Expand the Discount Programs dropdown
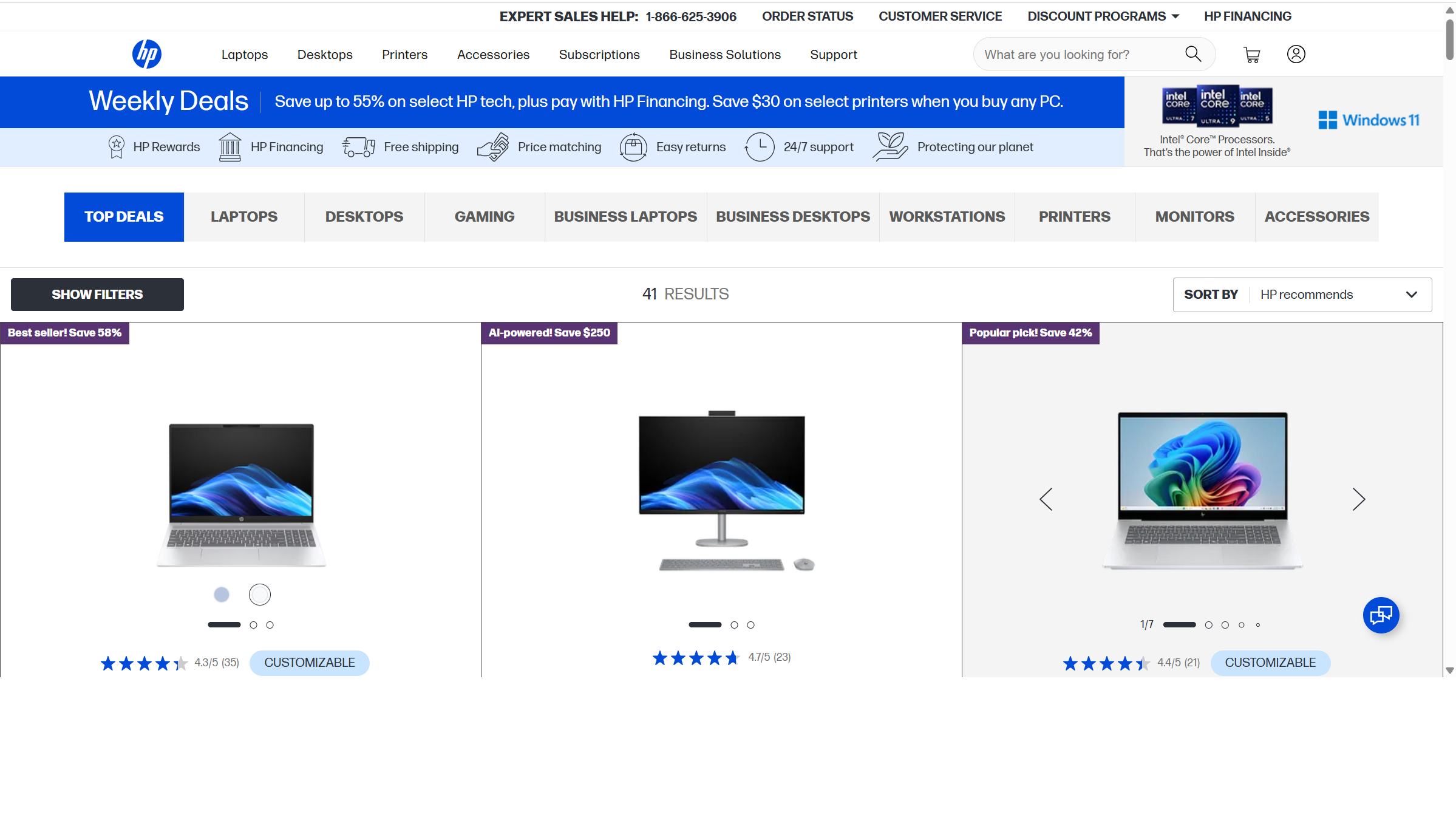 pos(1103,16)
